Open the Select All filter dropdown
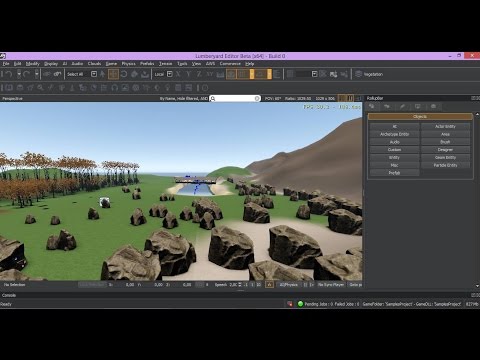 coord(94,74)
